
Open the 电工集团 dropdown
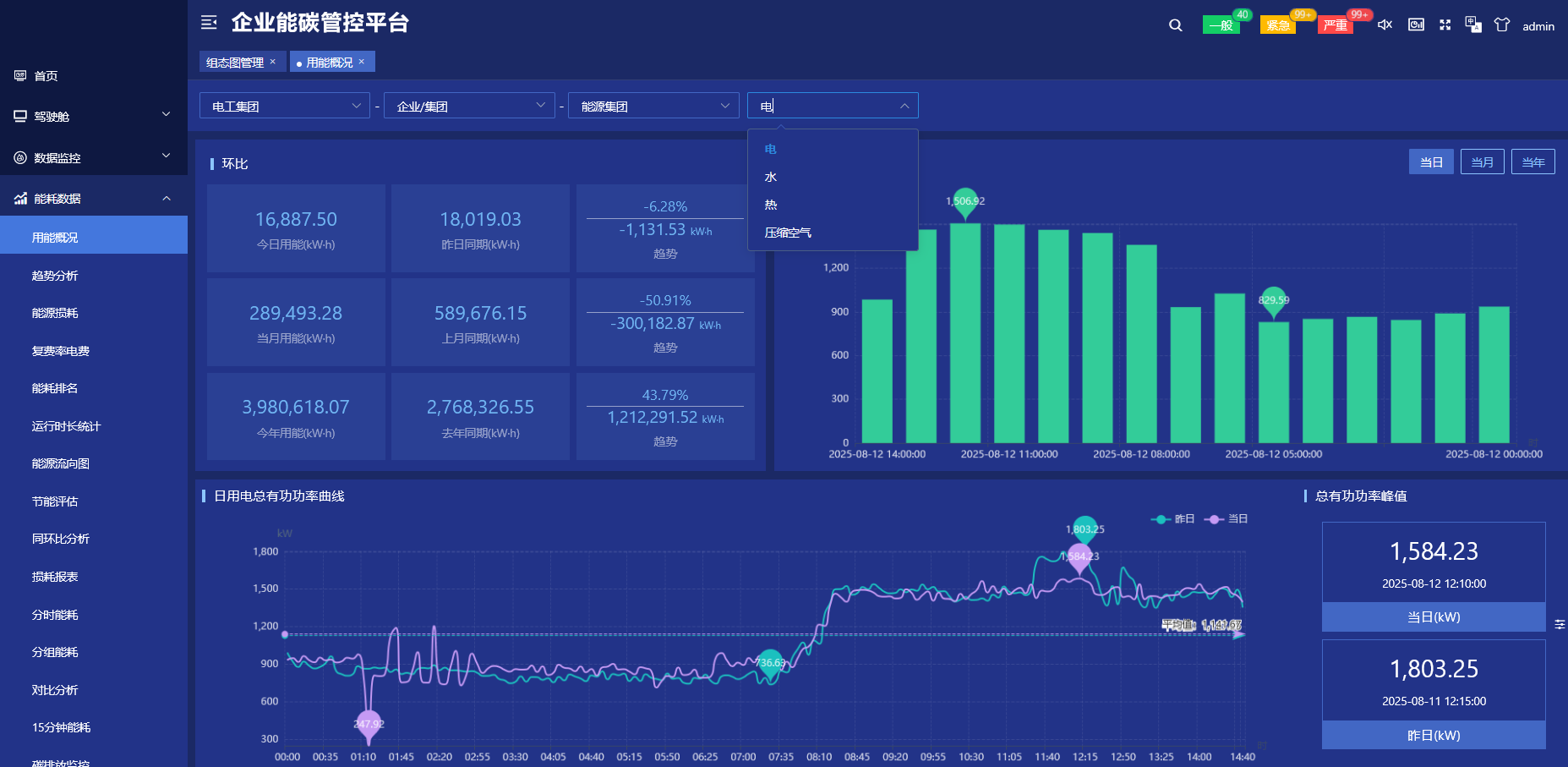pyautogui.click(x=284, y=106)
